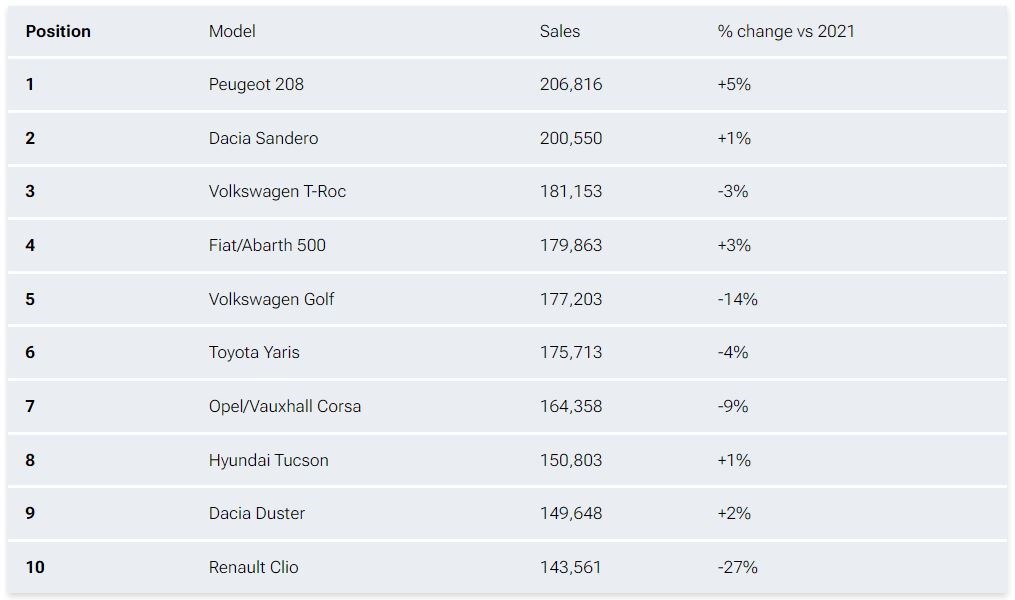The width and height of the screenshot is (1015, 600).
Task: Select the Dacia Duster model cell
Action: (x=257, y=513)
